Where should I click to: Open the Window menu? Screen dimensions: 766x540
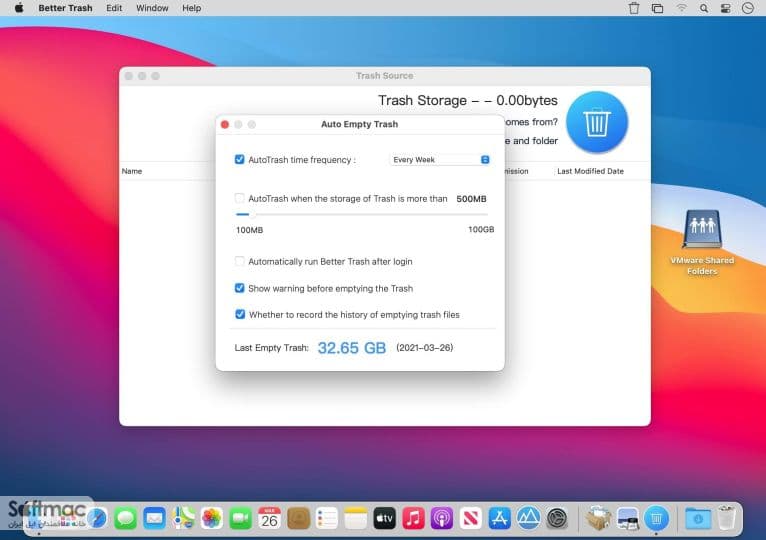(152, 8)
